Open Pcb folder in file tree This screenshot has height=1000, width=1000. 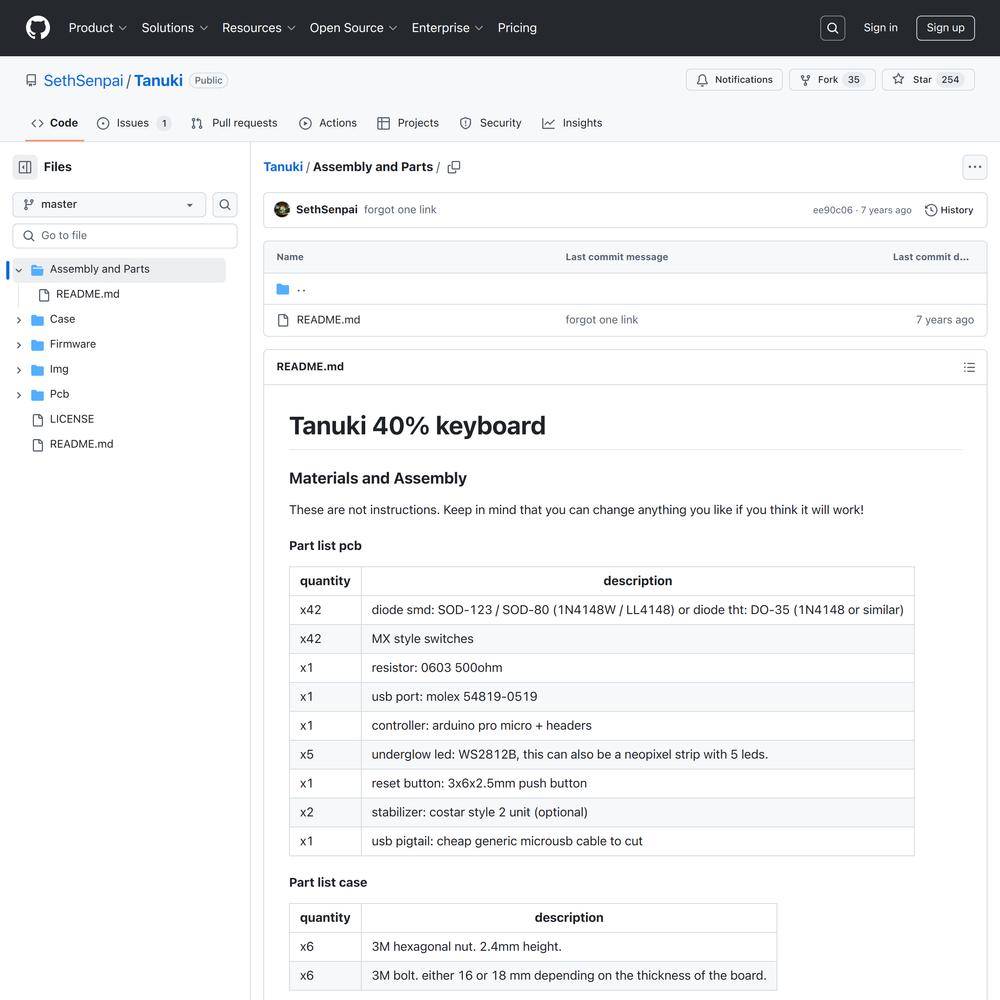click(59, 394)
